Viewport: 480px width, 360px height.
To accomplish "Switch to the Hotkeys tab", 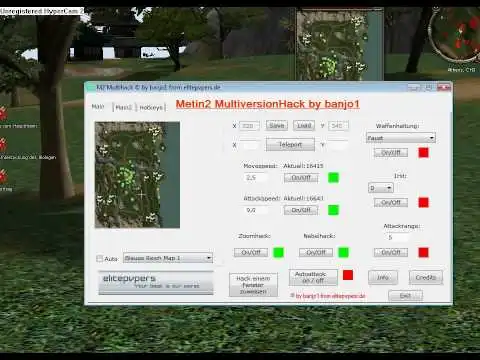I will click(x=151, y=107).
